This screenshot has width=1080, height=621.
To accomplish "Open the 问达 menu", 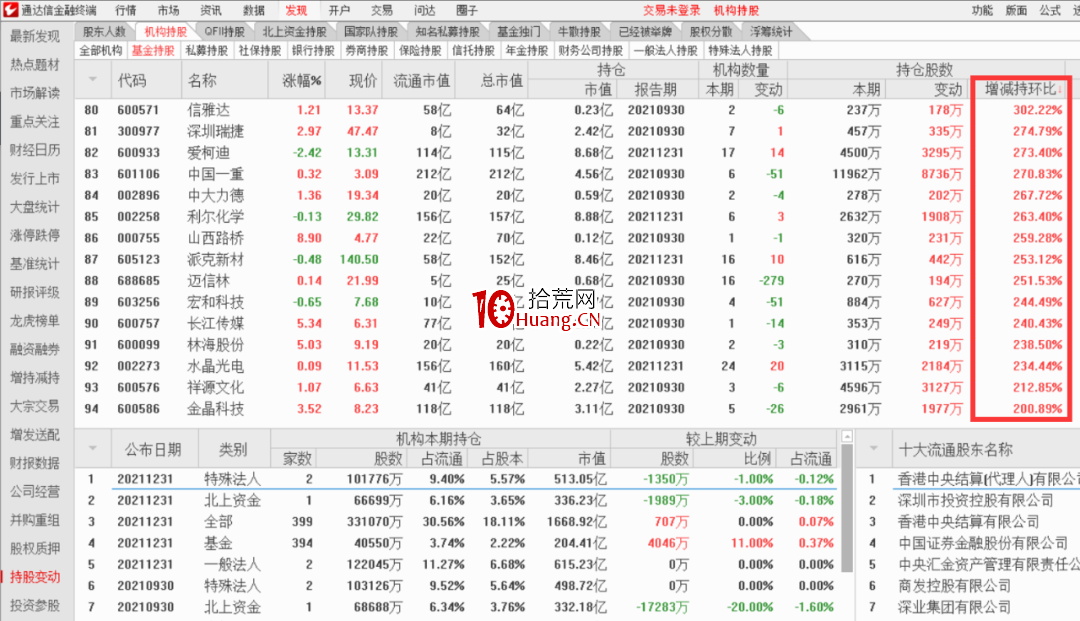I will tap(424, 10).
